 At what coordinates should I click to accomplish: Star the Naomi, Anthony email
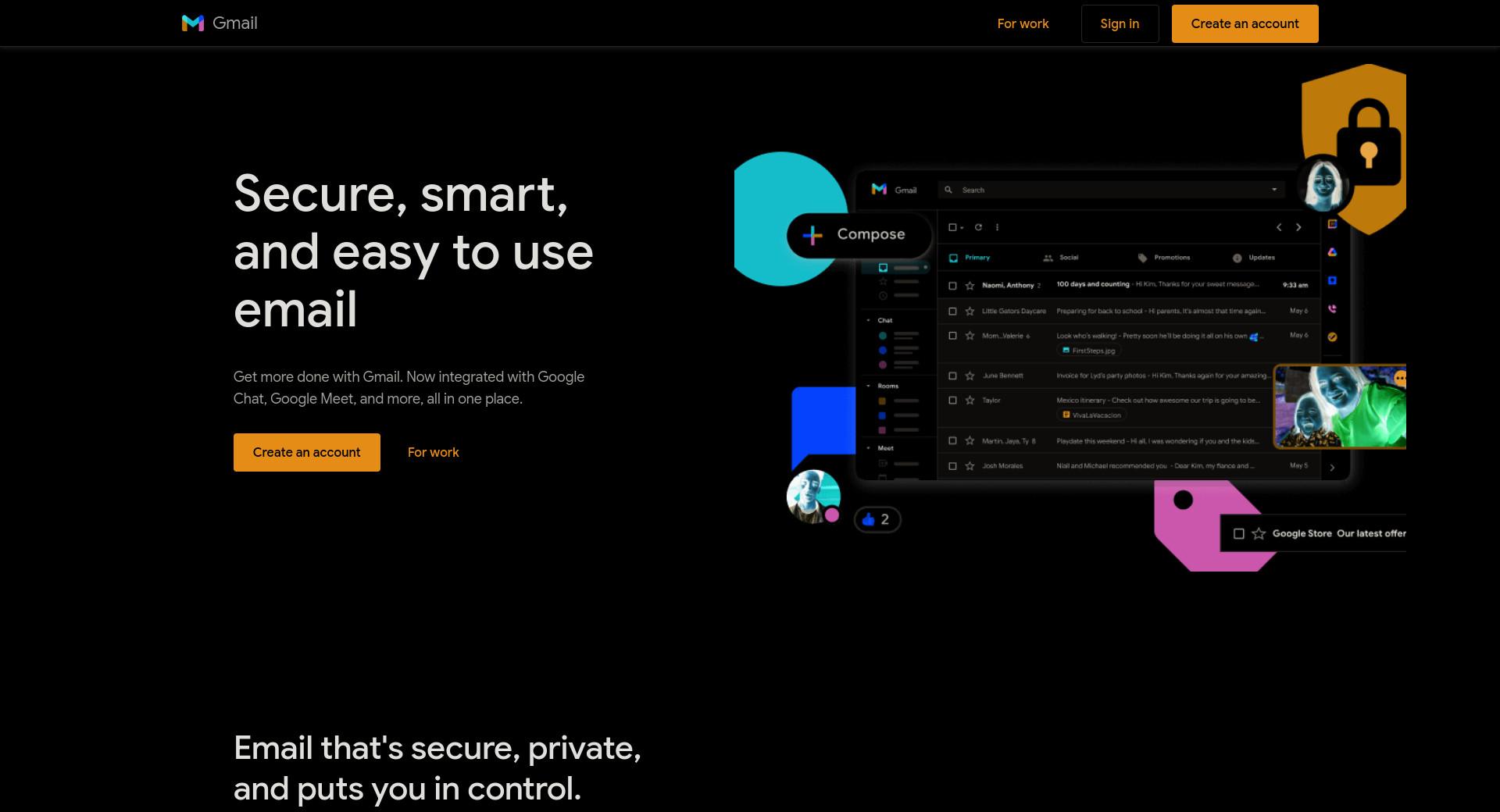[x=970, y=286]
